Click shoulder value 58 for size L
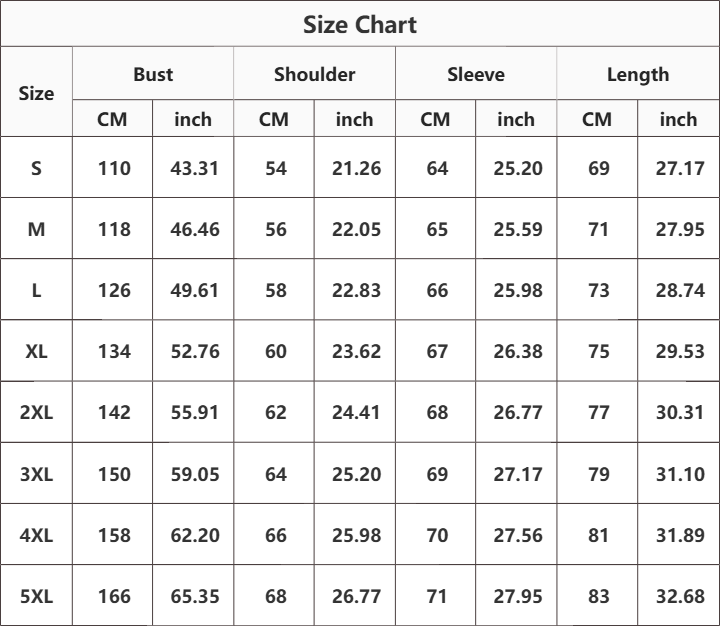Viewport: 720px width, 626px height. click(x=276, y=290)
